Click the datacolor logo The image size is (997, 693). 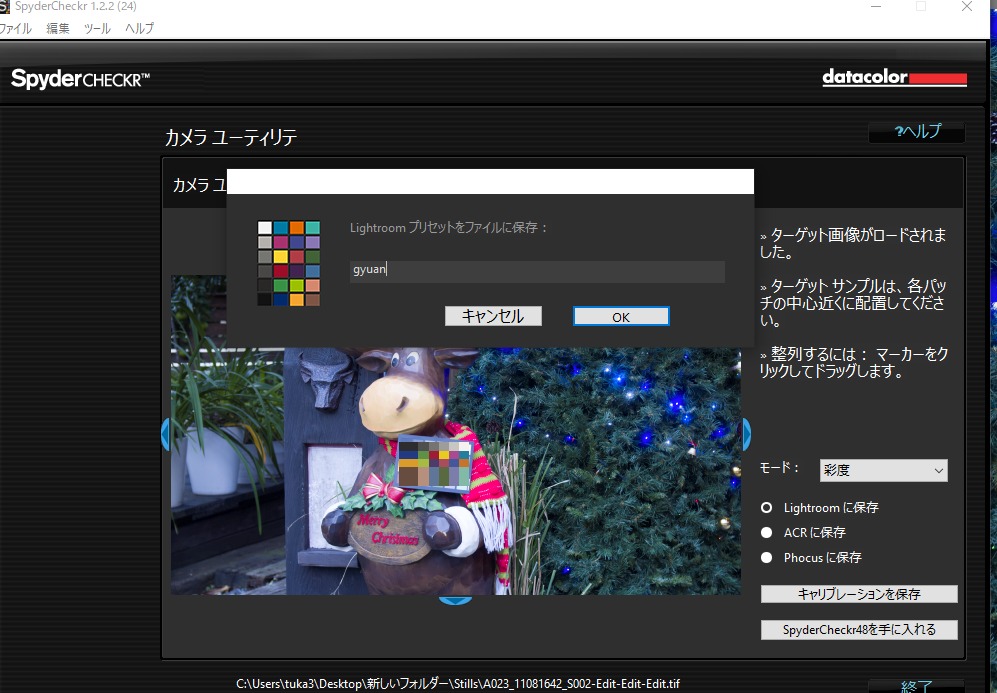[x=894, y=78]
